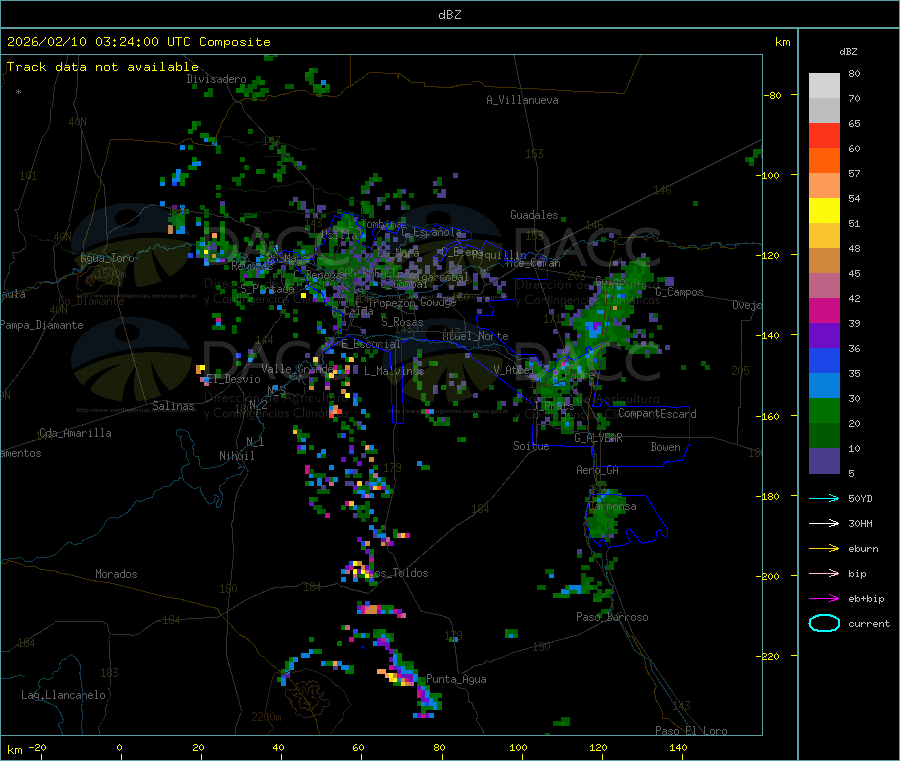The image size is (900, 761).
Task: Click the Aero_GA place label
Action: (x=598, y=470)
